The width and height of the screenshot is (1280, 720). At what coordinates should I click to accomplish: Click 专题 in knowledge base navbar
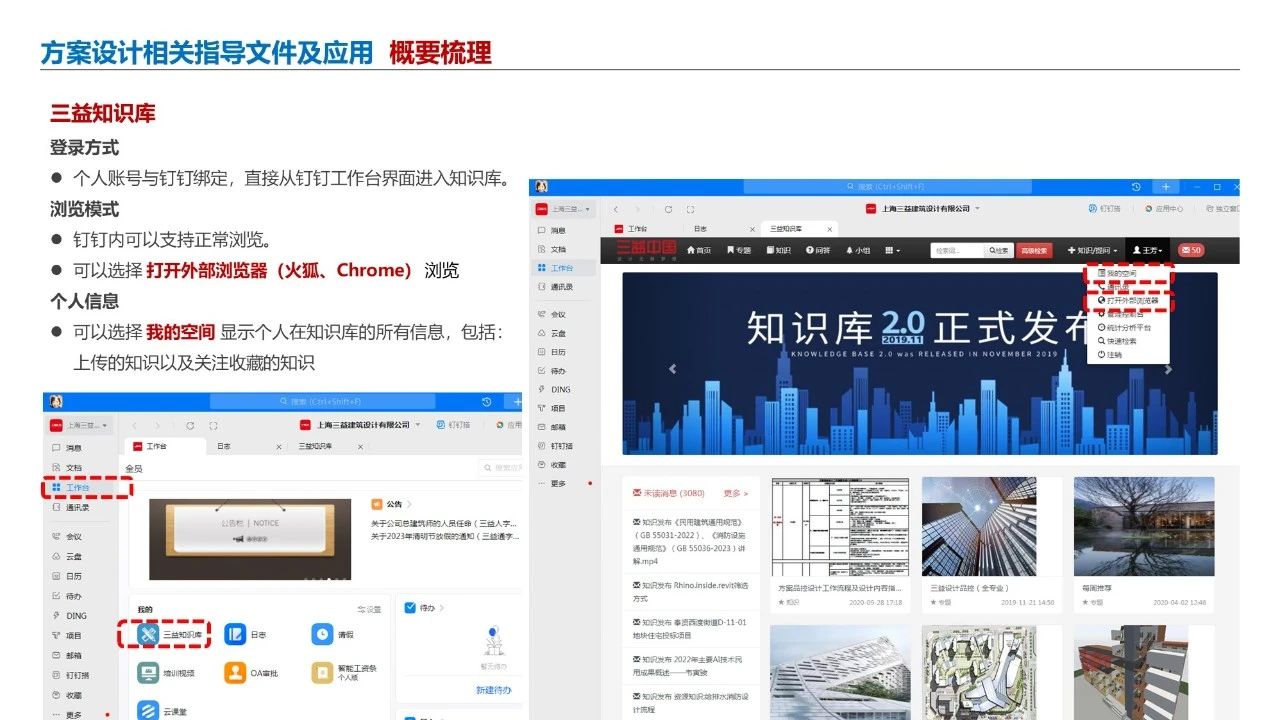click(739, 250)
